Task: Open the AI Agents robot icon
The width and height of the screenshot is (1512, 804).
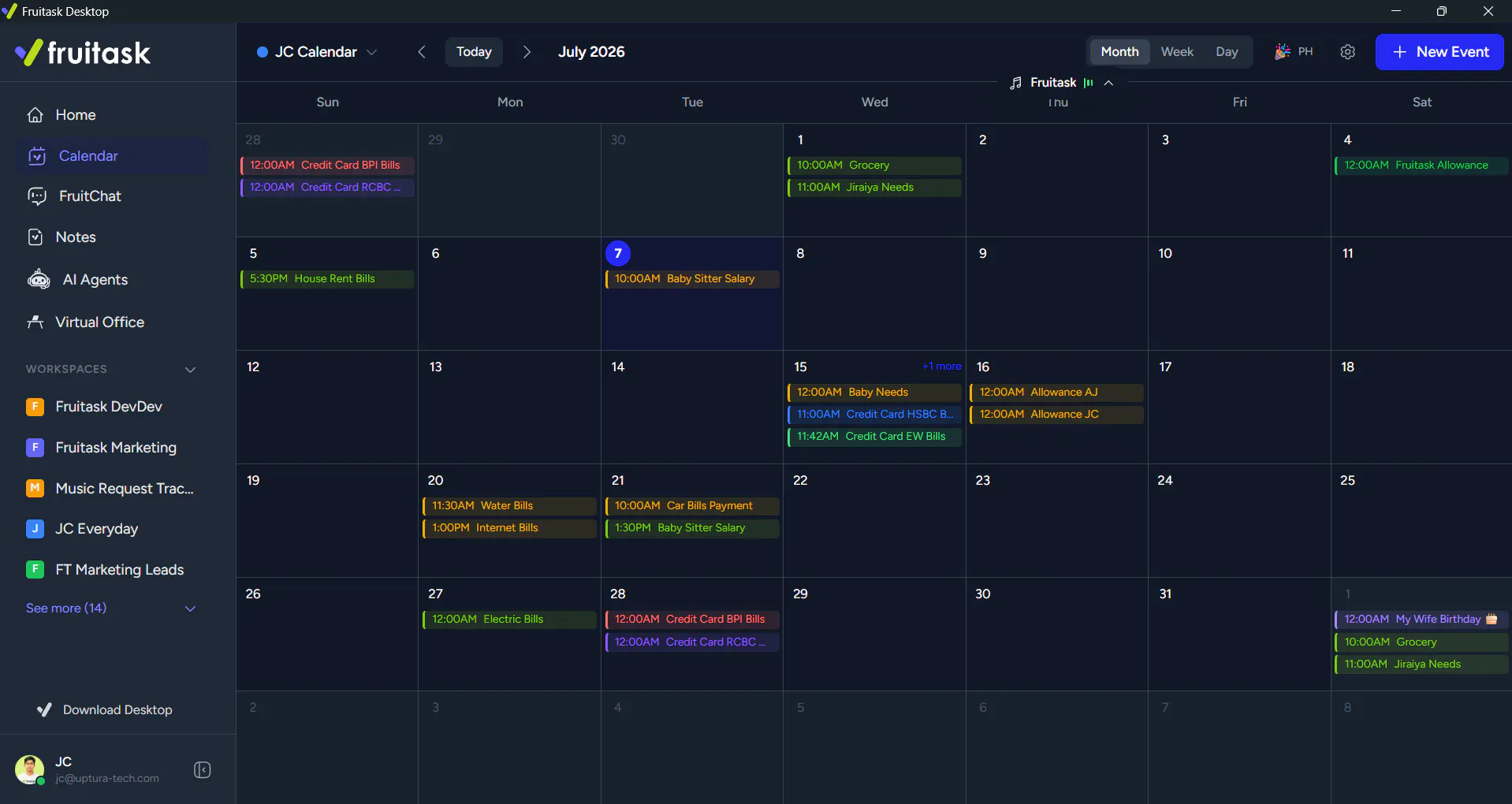Action: (x=39, y=280)
